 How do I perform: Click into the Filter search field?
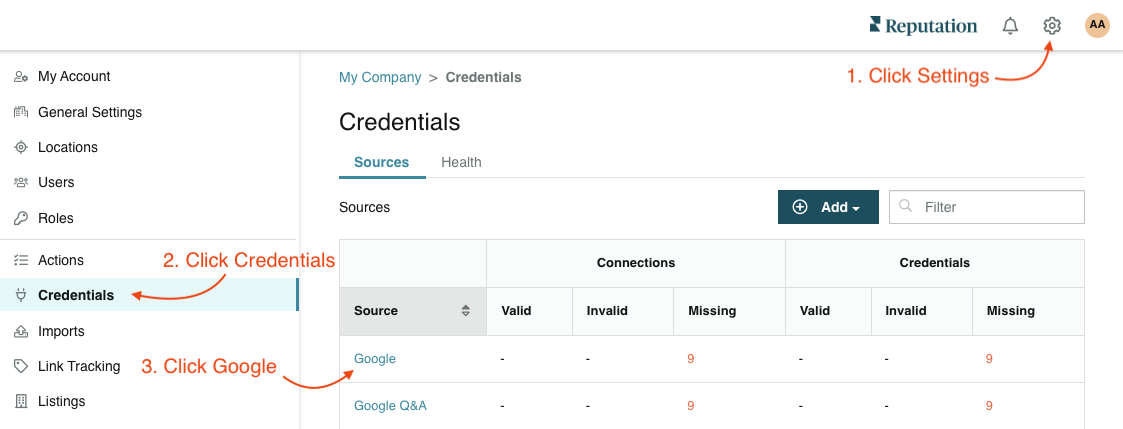coord(986,207)
